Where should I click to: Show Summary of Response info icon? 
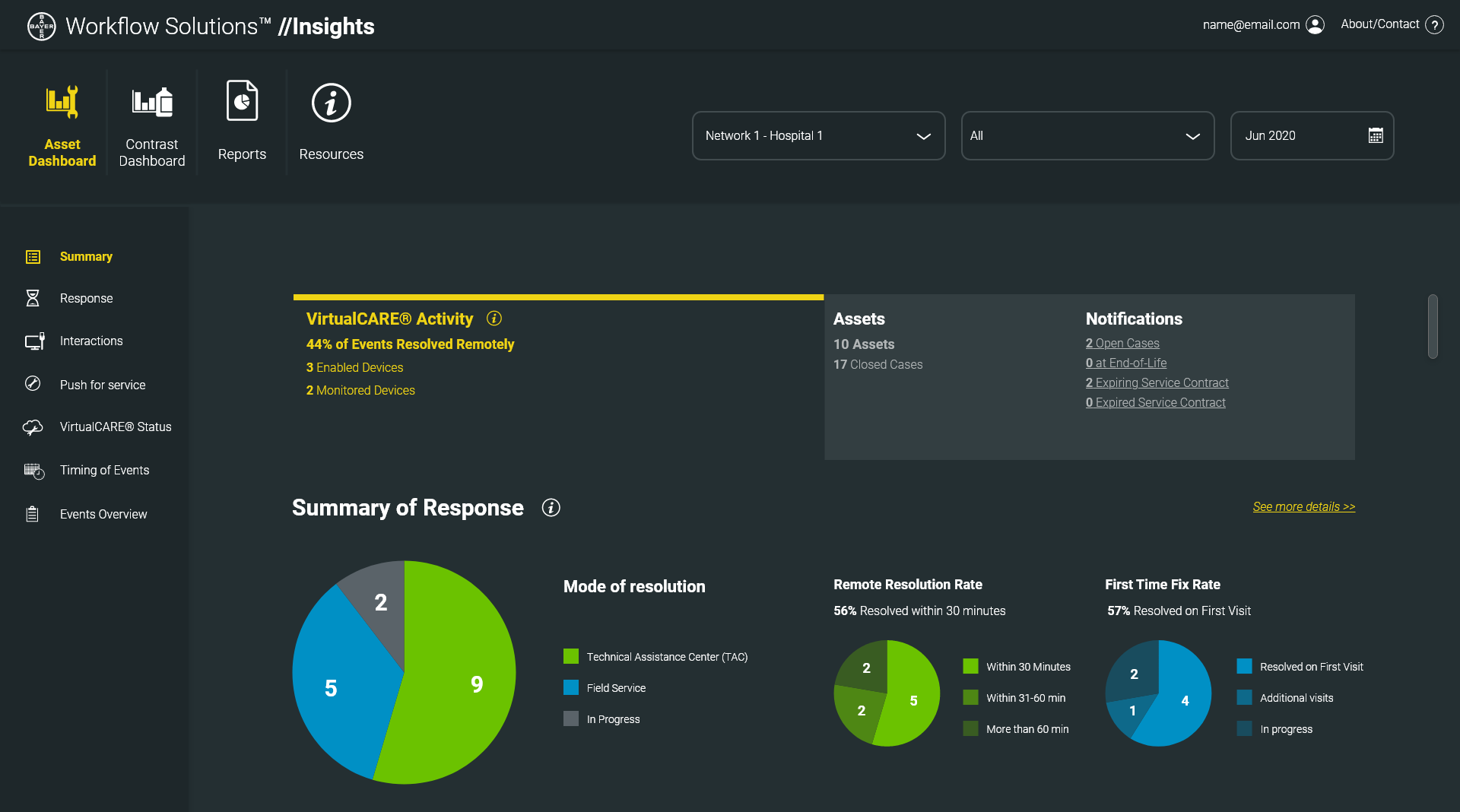(551, 508)
